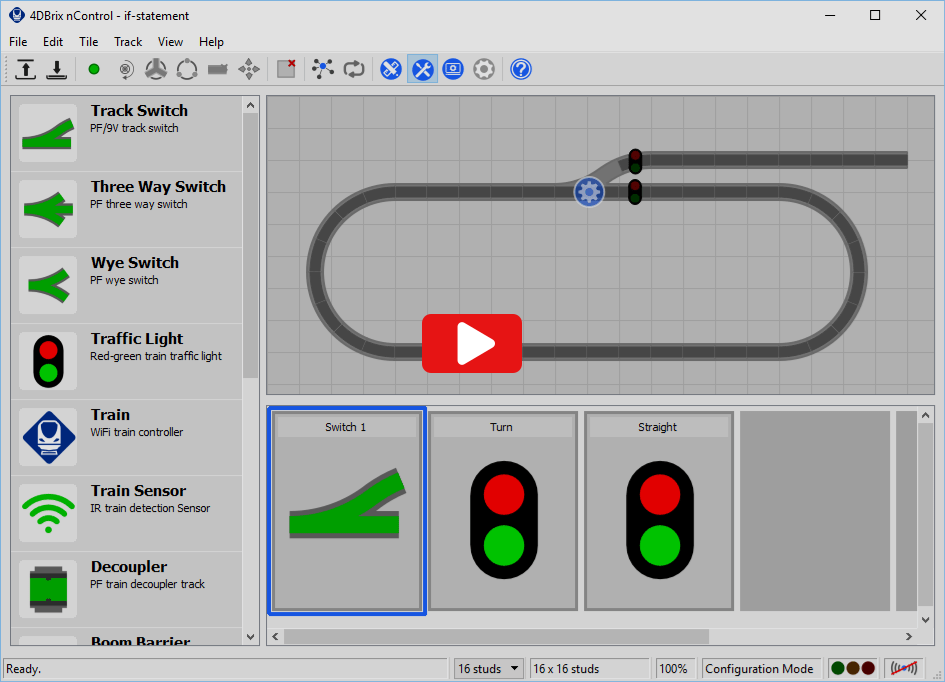
Task: Open help with the question mark icon
Action: (521, 69)
